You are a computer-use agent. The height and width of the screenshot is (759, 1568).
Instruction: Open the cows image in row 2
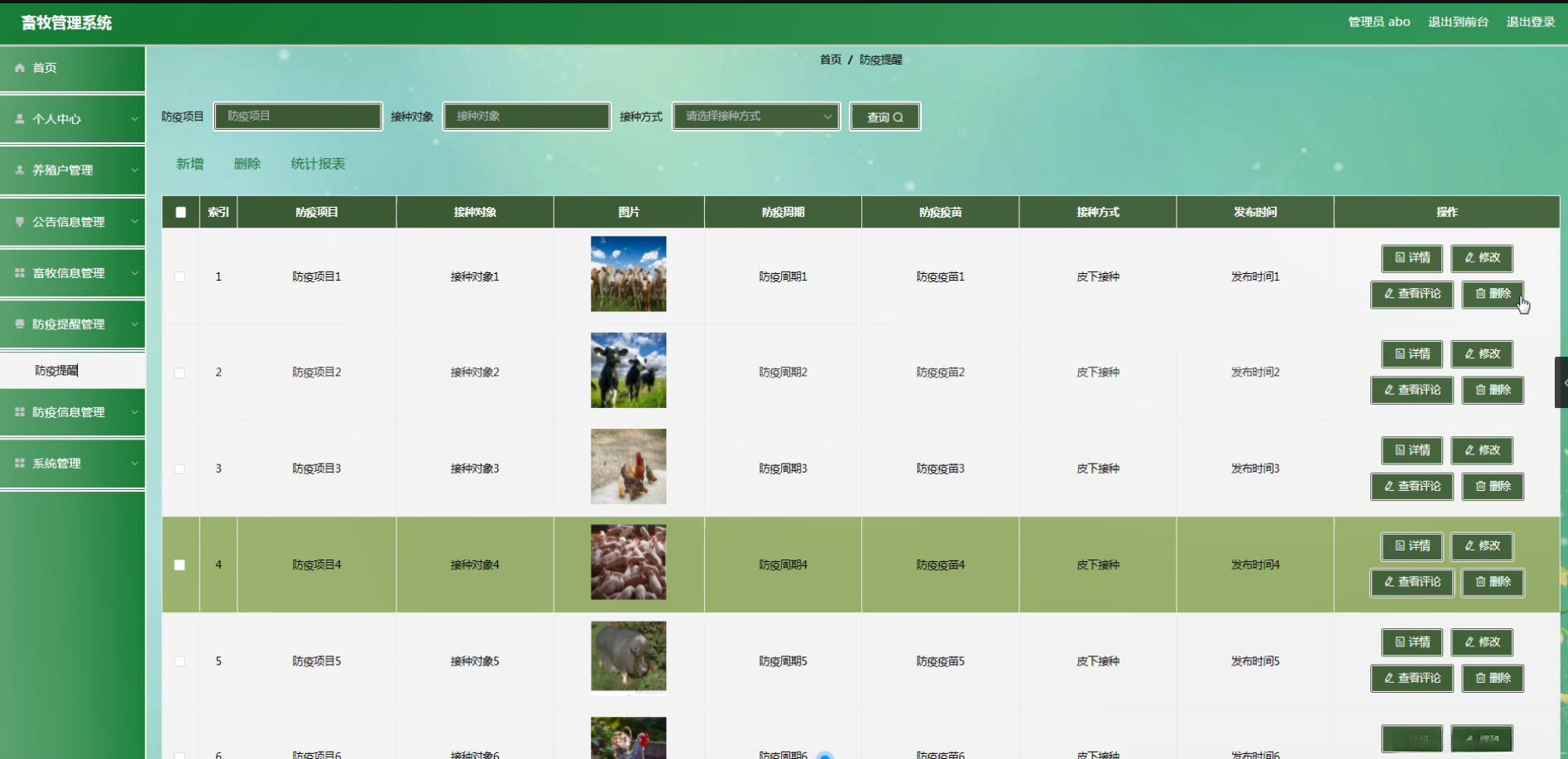tap(628, 370)
